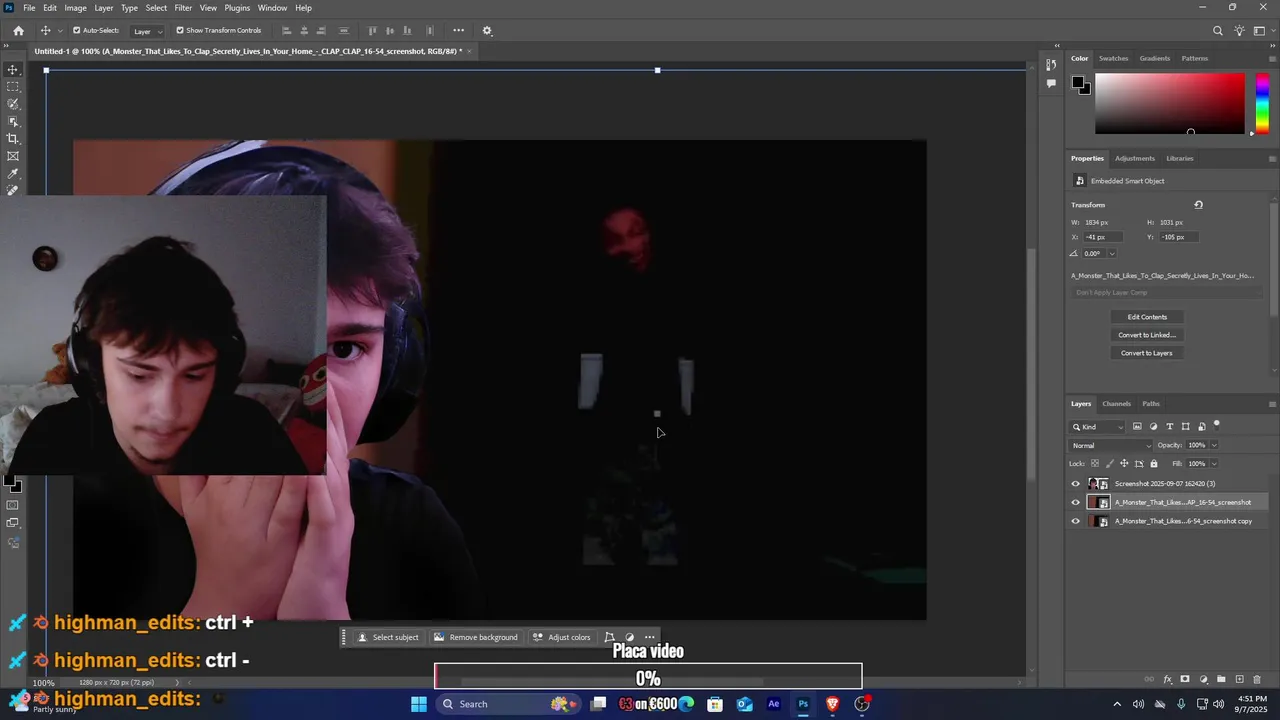Open the Fill slider dropdown arrow
The width and height of the screenshot is (1280, 720).
pyautogui.click(x=1214, y=464)
